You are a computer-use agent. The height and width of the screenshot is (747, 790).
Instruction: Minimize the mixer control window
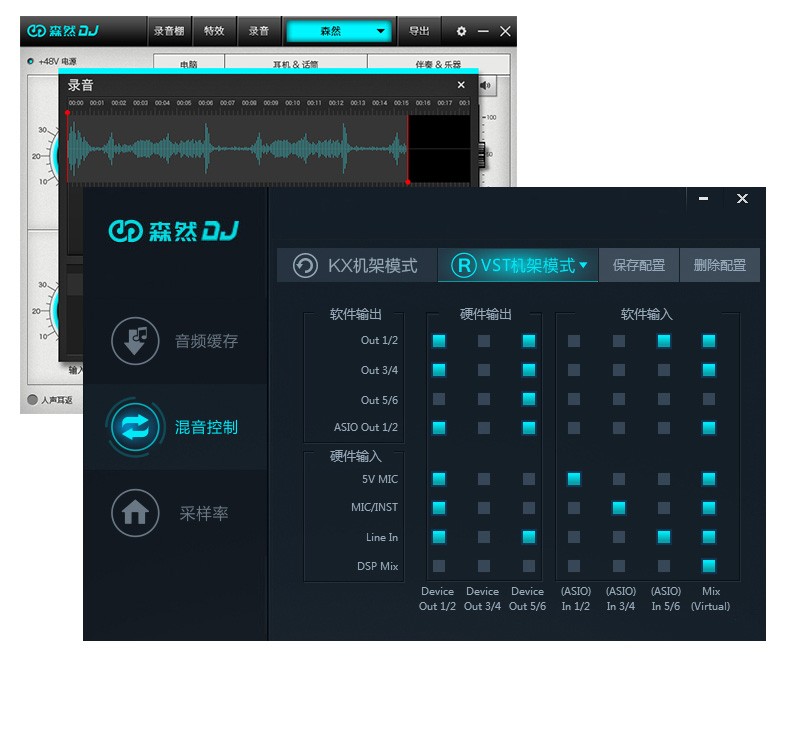(x=704, y=198)
